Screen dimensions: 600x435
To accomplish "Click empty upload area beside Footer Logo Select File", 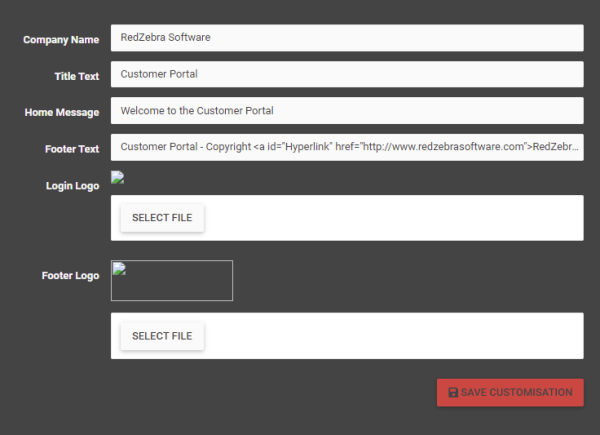I will click(393, 336).
